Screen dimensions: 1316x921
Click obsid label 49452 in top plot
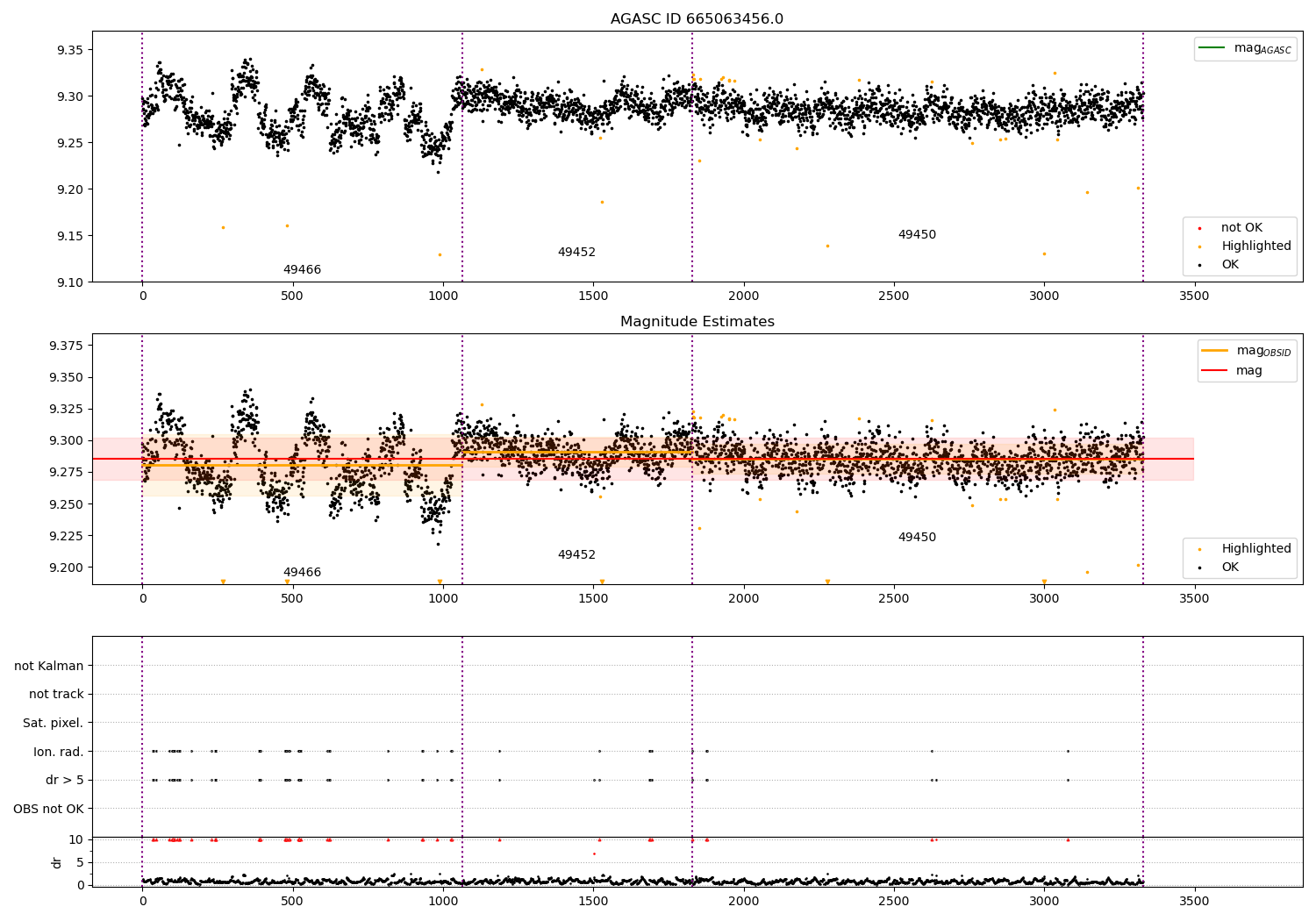(576, 253)
